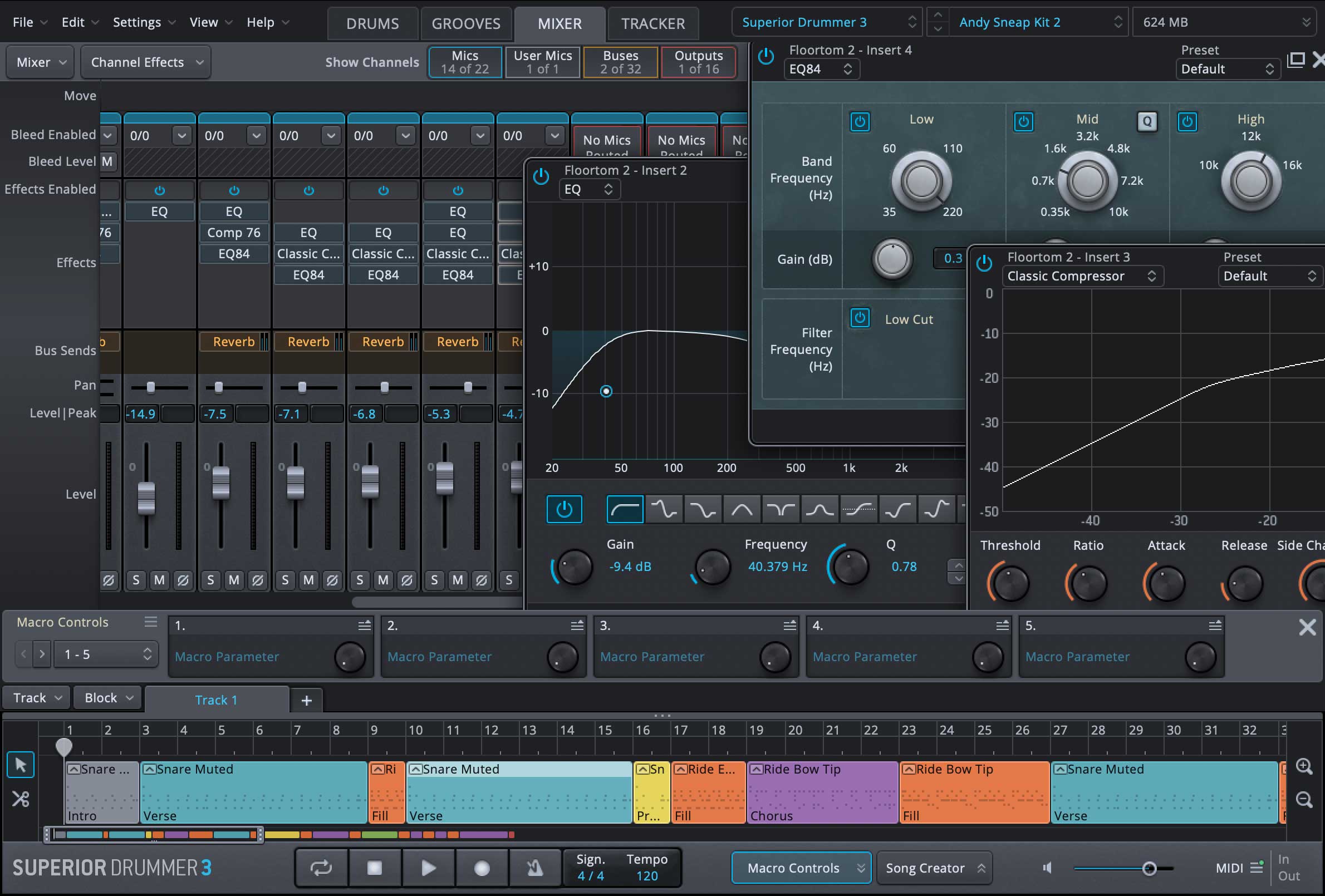The width and height of the screenshot is (1325, 896).
Task: Select the arrow pointer tool
Action: [21, 765]
